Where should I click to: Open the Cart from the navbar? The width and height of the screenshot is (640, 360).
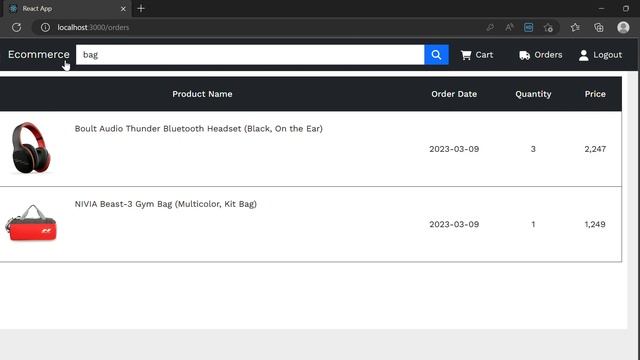[x=477, y=55]
